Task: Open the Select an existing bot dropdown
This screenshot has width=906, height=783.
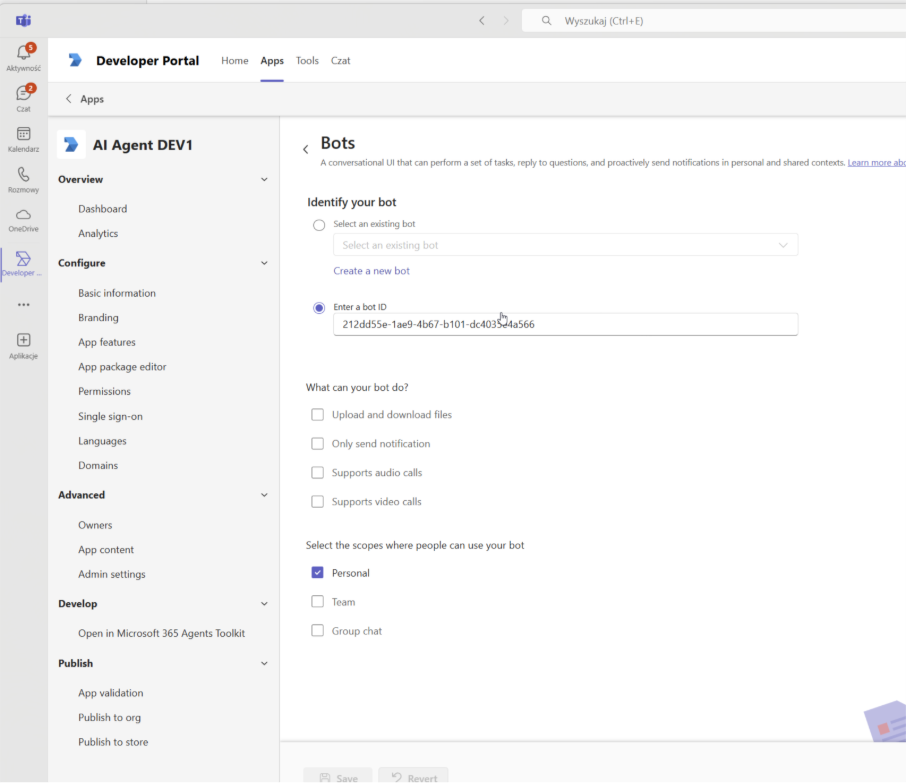Action: click(x=565, y=245)
